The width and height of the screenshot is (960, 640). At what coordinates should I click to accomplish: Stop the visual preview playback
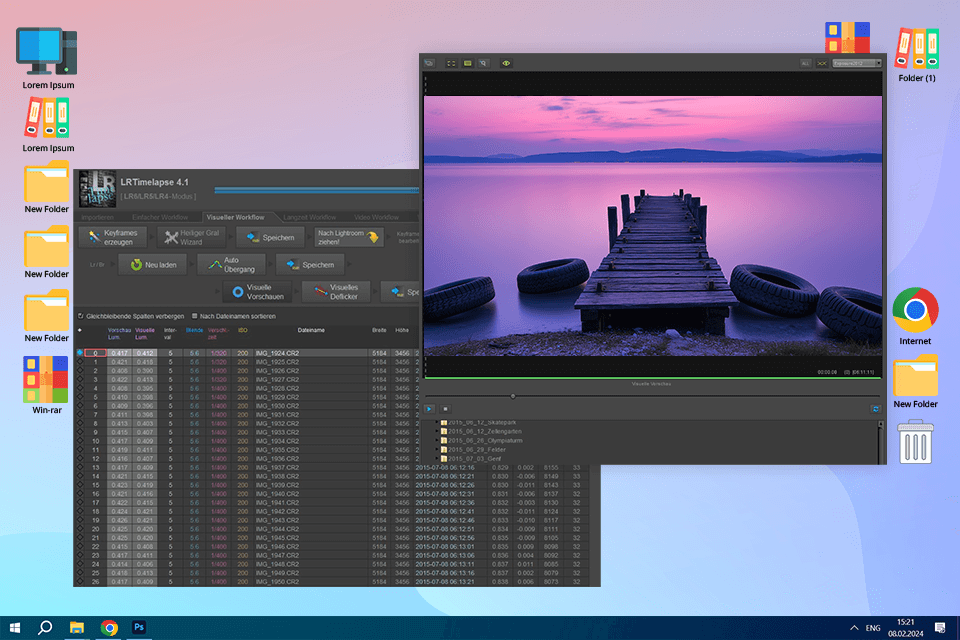coord(446,408)
